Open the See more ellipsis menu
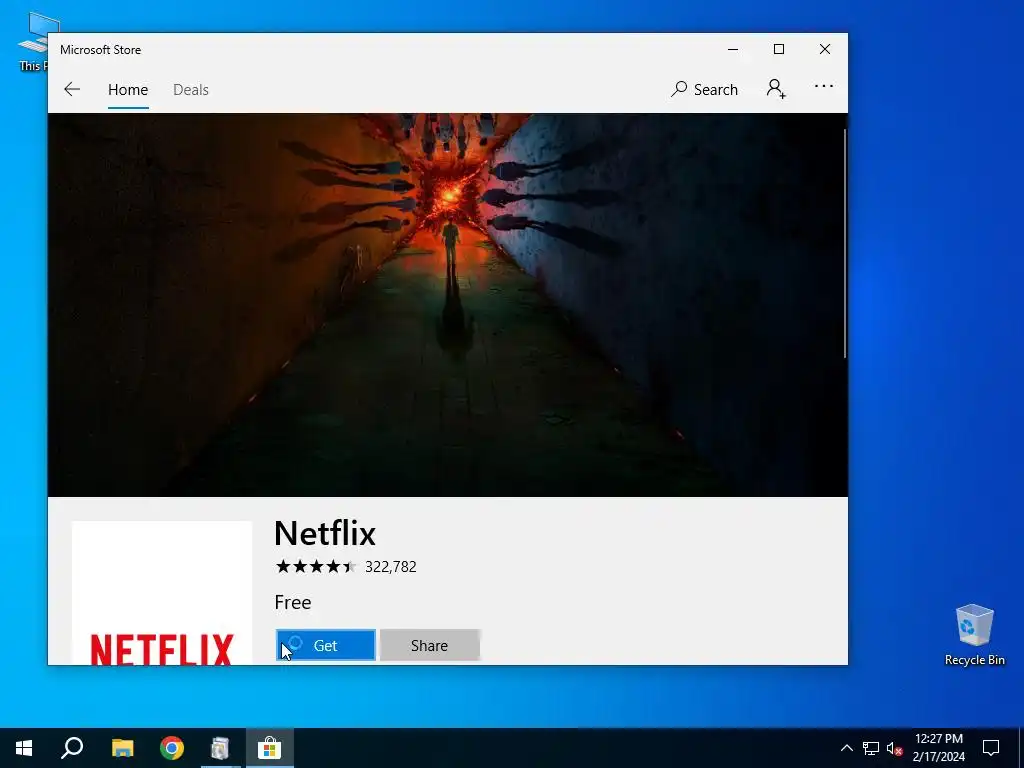The image size is (1024, 768). point(824,86)
